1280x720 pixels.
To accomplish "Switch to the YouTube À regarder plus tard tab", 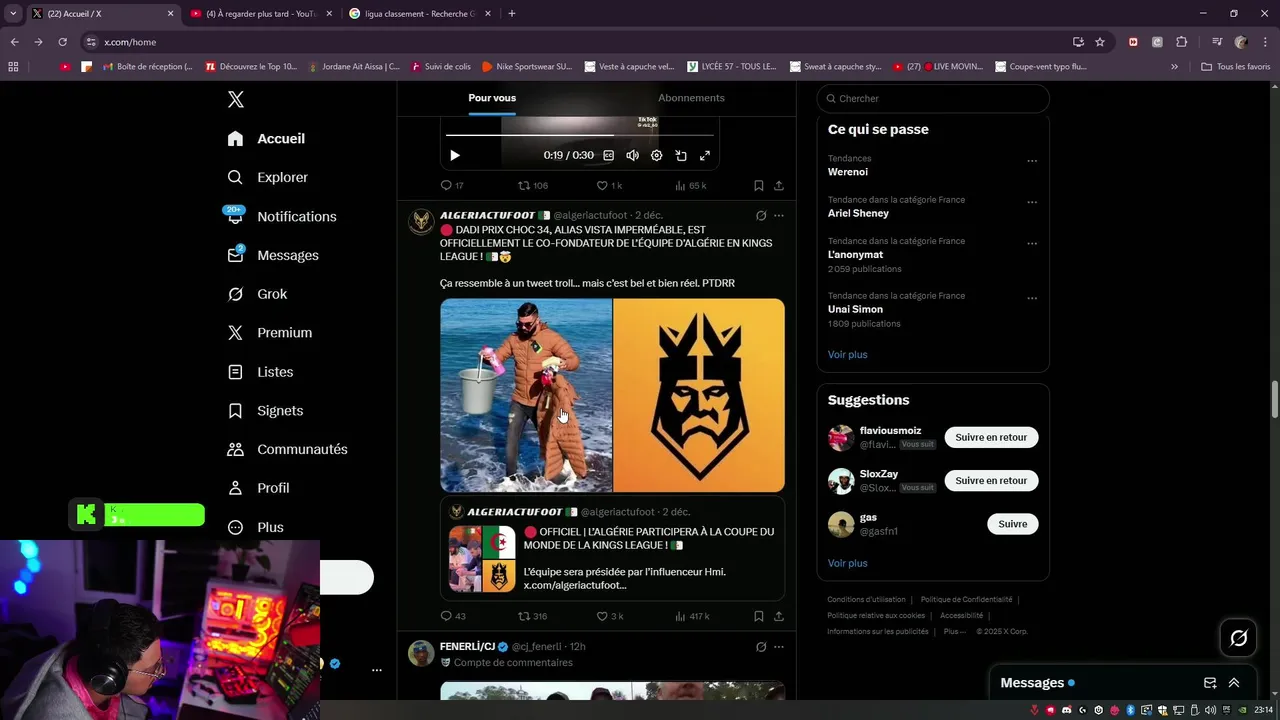I will 260,14.
